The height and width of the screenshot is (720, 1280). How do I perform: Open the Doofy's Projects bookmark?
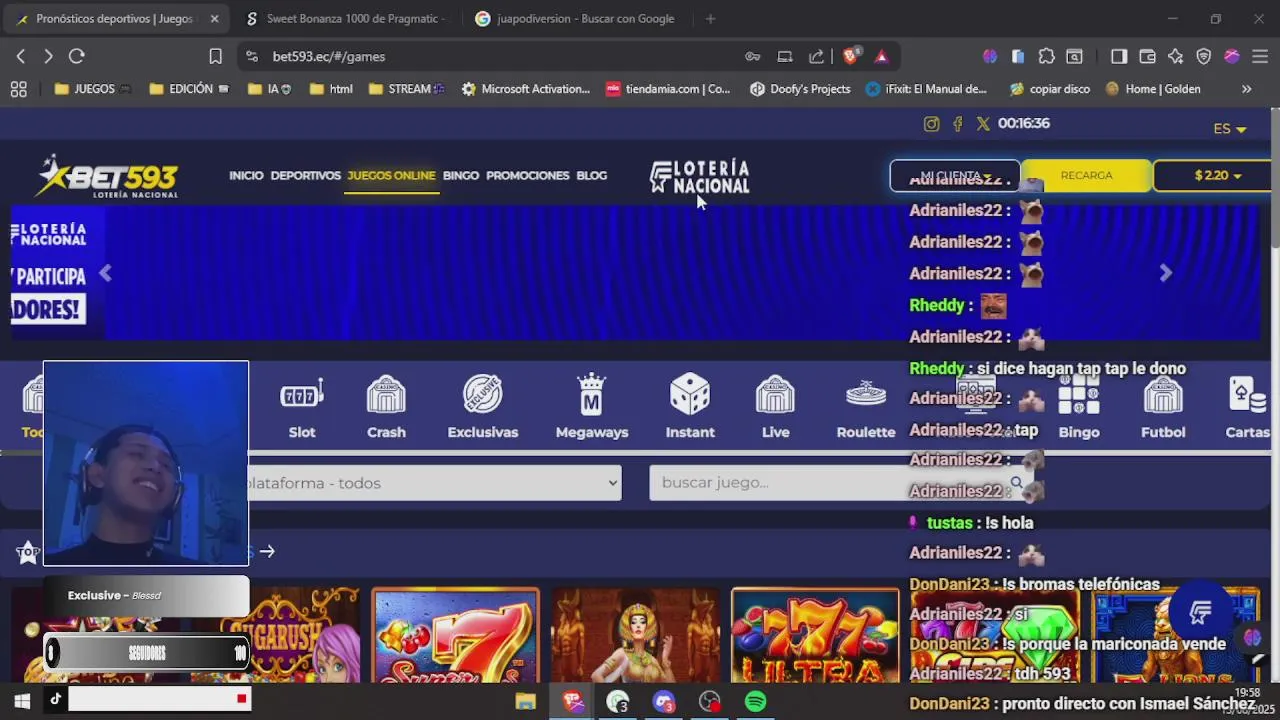(800, 89)
